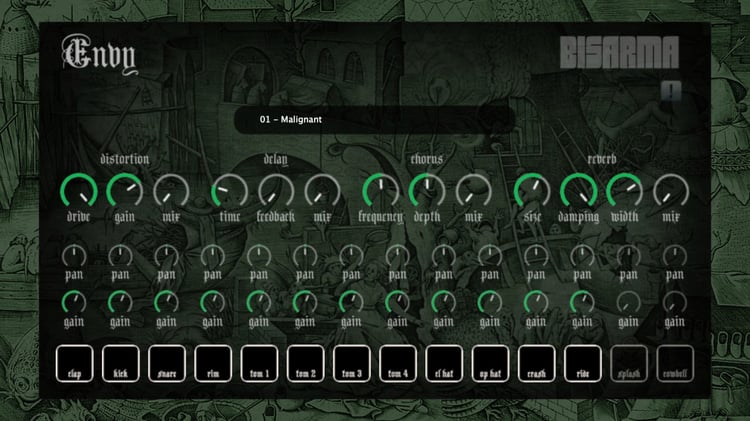Trigger the dimmed splash pad
This screenshot has width=750, height=421.
click(x=629, y=364)
